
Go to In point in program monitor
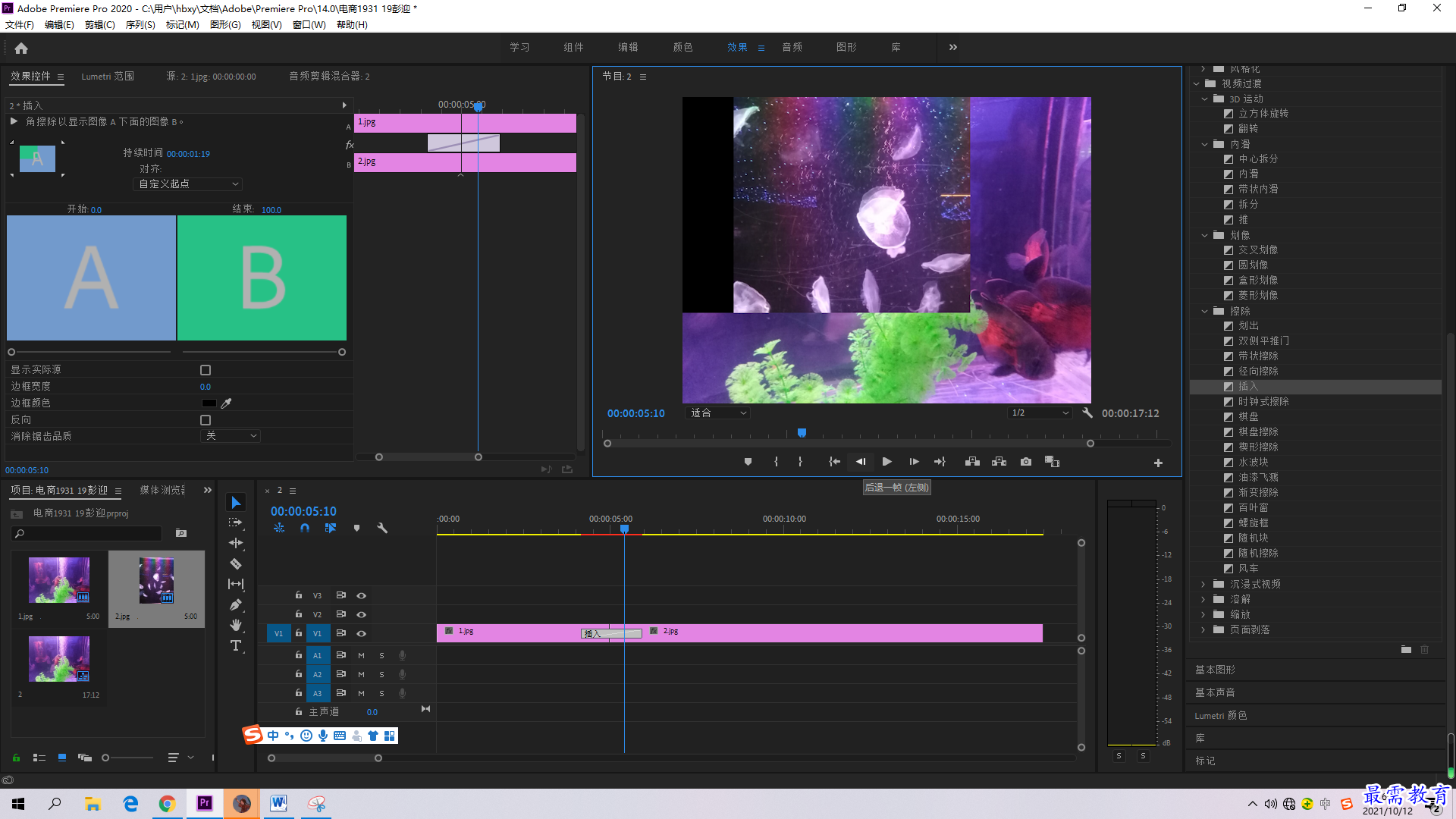[834, 462]
